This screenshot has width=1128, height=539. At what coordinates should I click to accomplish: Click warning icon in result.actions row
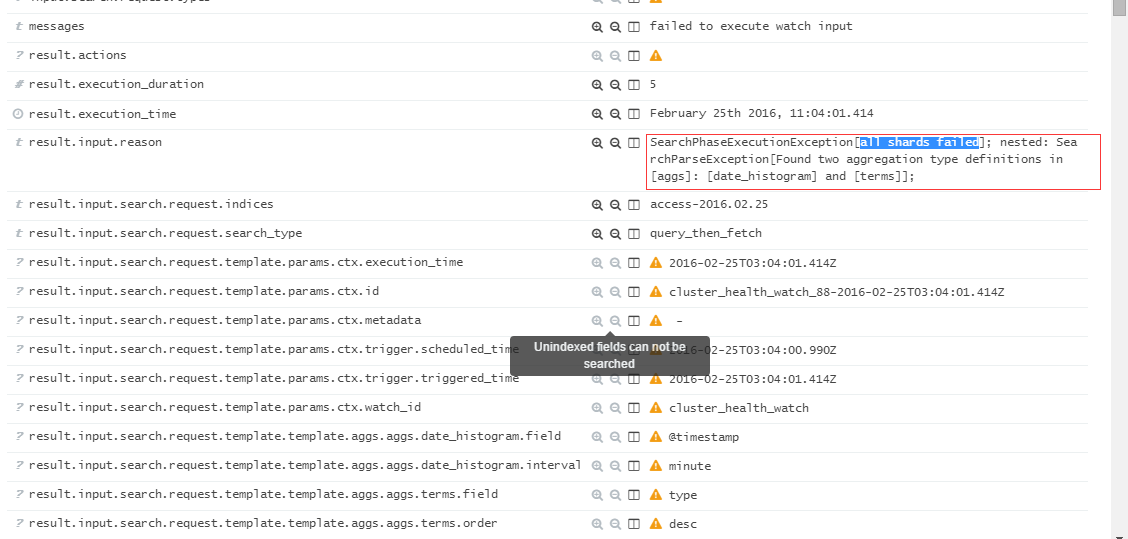tap(655, 55)
